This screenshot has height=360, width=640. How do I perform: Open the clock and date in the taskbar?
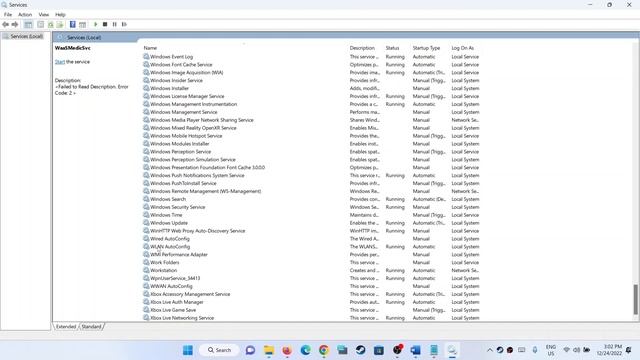tap(609, 350)
